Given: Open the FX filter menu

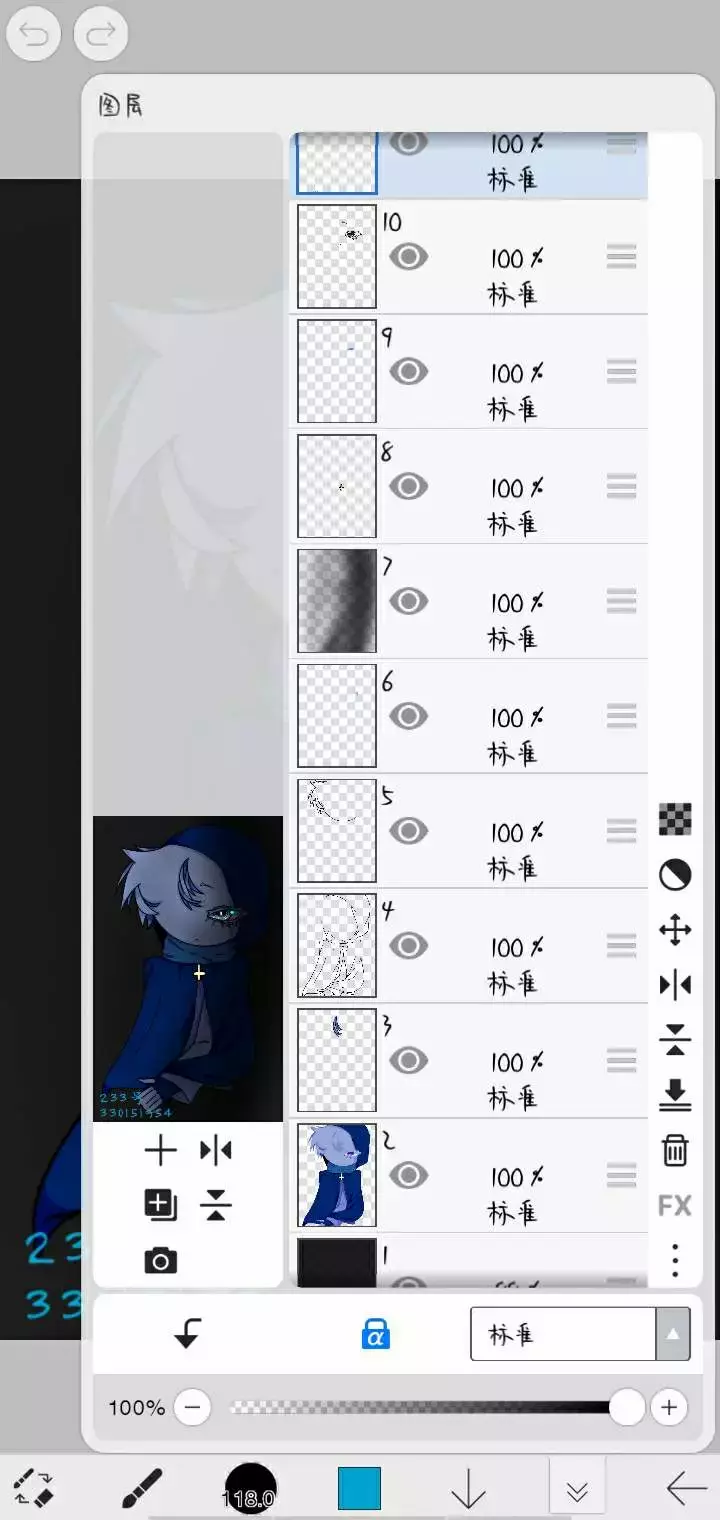Looking at the screenshot, I should click(675, 1205).
